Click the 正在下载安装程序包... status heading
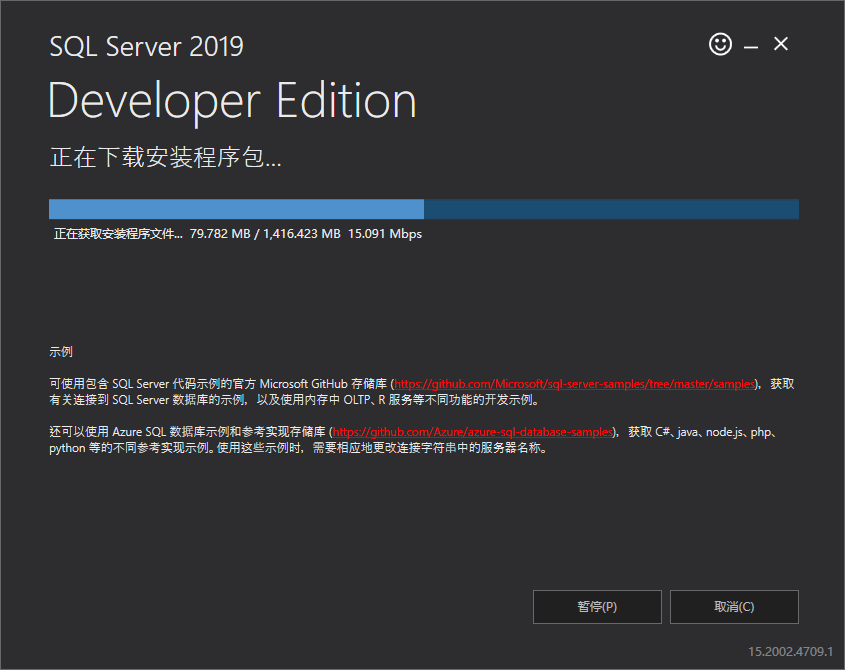845x670 pixels. (x=165, y=157)
